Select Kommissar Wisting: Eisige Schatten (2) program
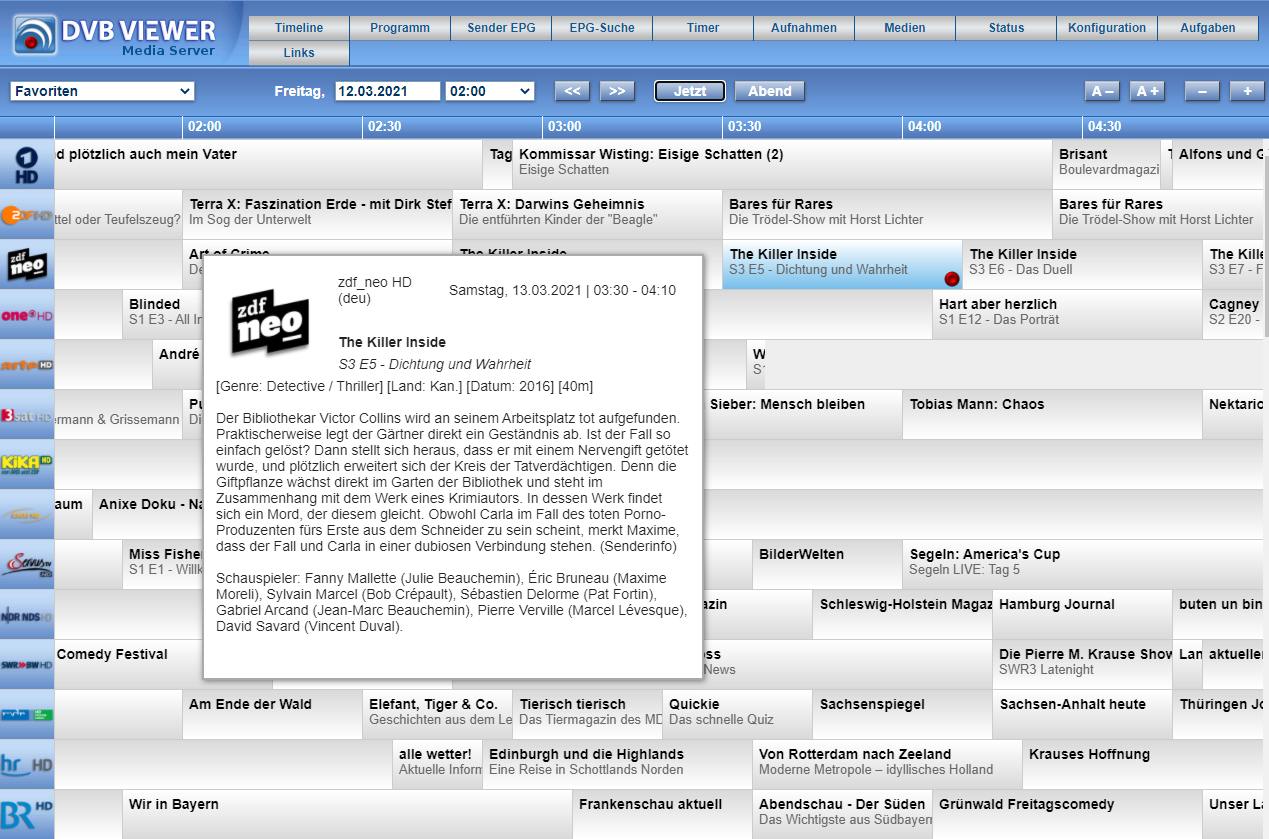1269x839 pixels. 782,164
